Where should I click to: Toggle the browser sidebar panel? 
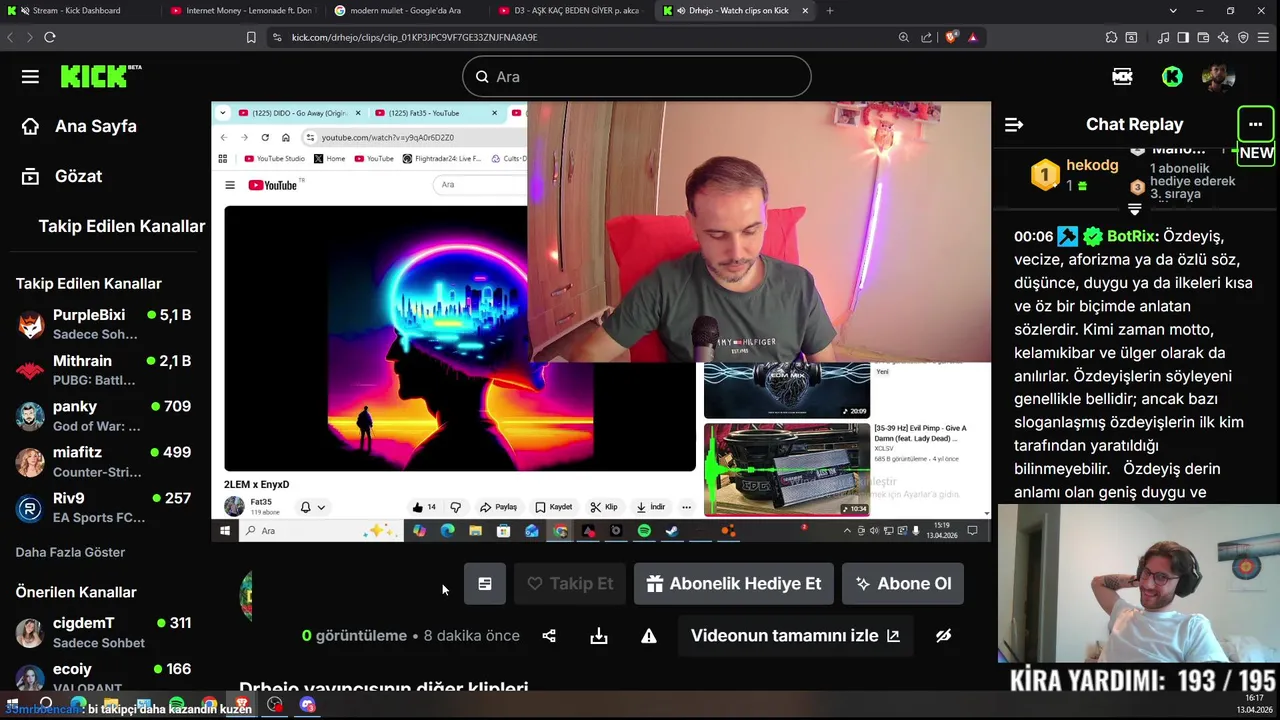(x=1183, y=37)
